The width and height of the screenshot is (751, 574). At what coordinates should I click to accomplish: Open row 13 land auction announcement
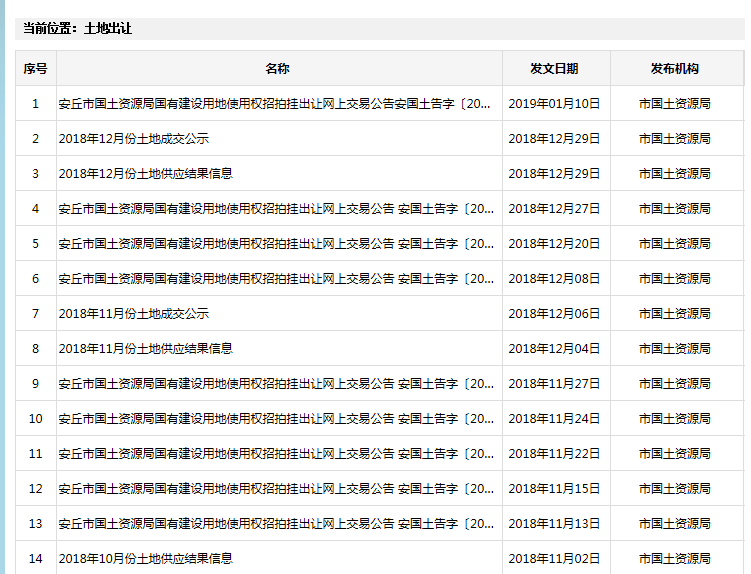tap(276, 523)
